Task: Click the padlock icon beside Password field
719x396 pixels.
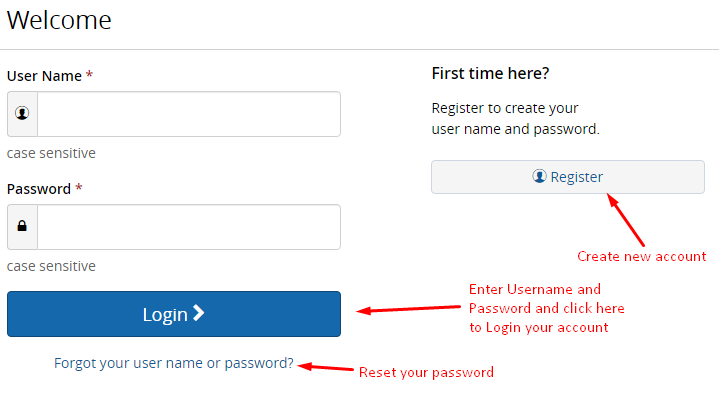Action: pyautogui.click(x=22, y=226)
